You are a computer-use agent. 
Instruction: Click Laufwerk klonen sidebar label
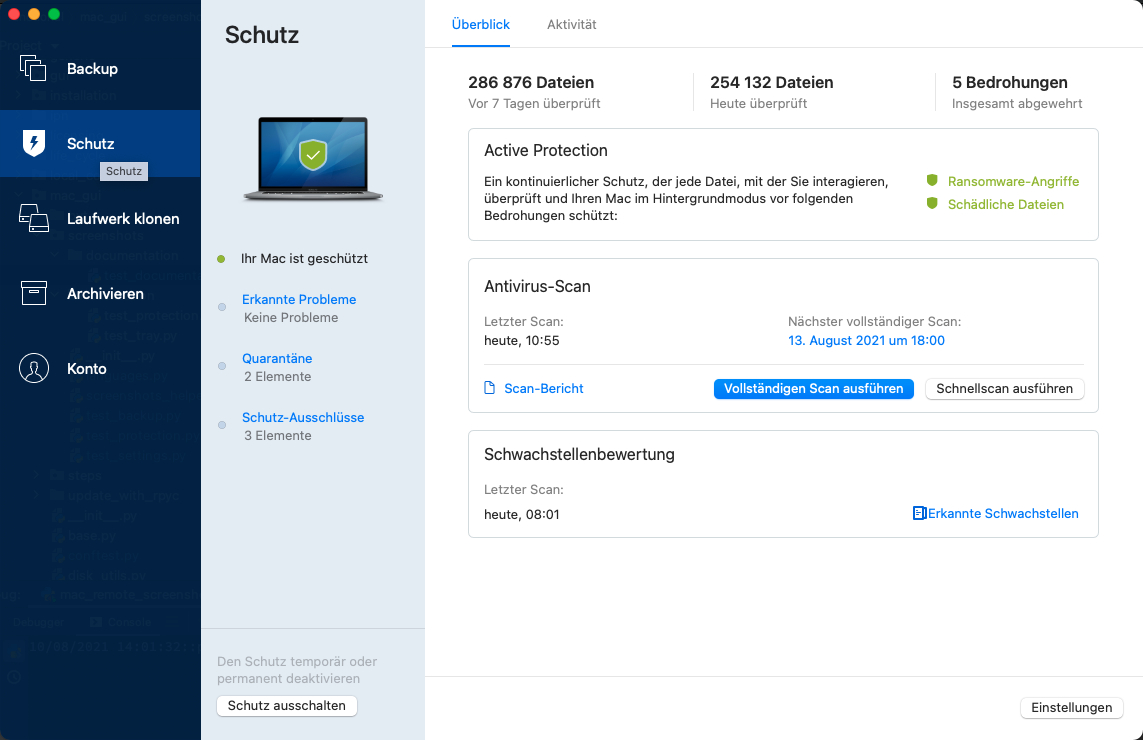click(x=123, y=219)
